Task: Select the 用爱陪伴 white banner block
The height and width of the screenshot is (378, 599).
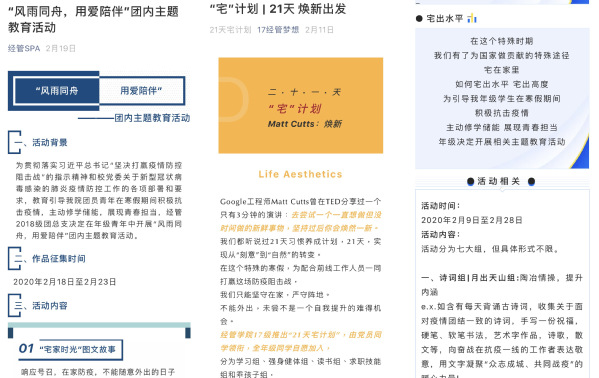Action: 142,91
